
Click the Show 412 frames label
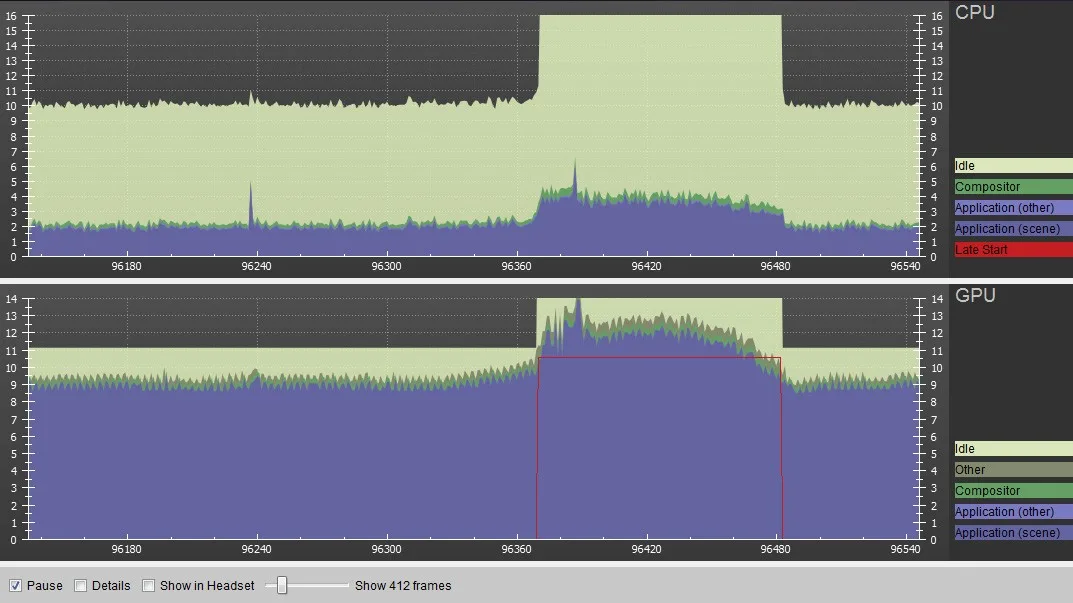(403, 586)
